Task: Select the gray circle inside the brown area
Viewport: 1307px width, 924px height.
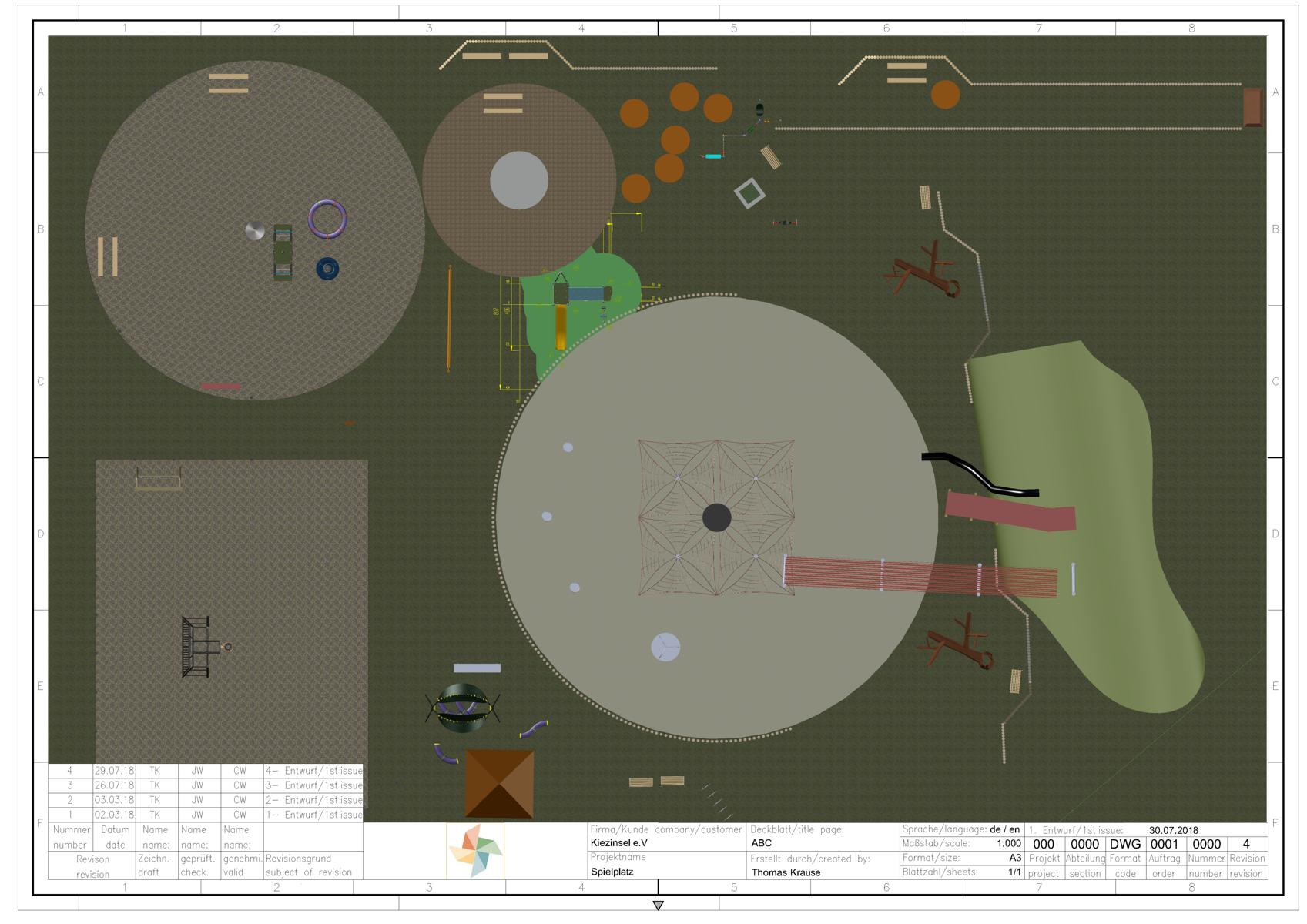Action: (519, 180)
